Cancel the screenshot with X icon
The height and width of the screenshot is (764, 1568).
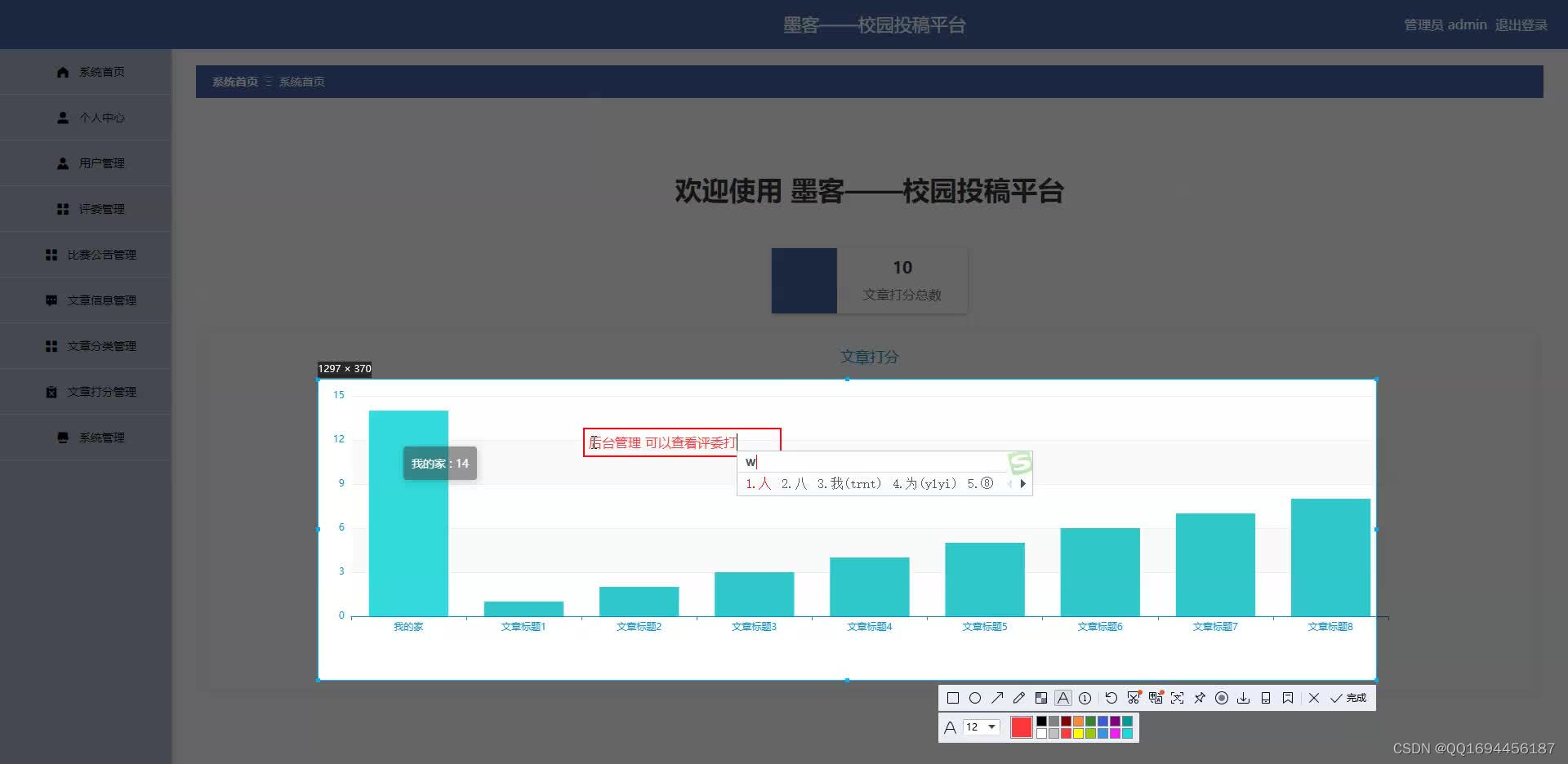coord(1314,698)
